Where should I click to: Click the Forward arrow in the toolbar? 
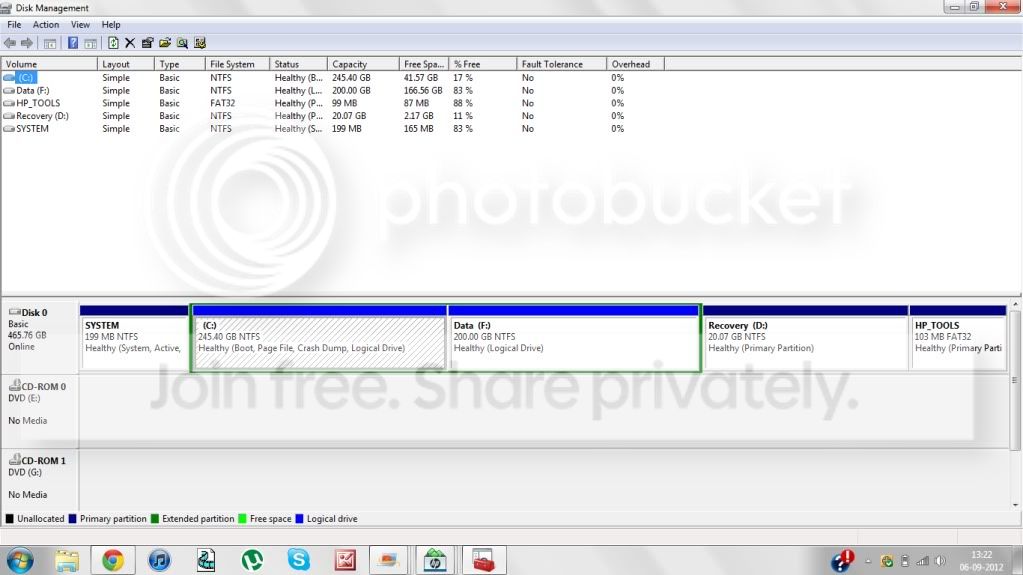pyautogui.click(x=27, y=43)
